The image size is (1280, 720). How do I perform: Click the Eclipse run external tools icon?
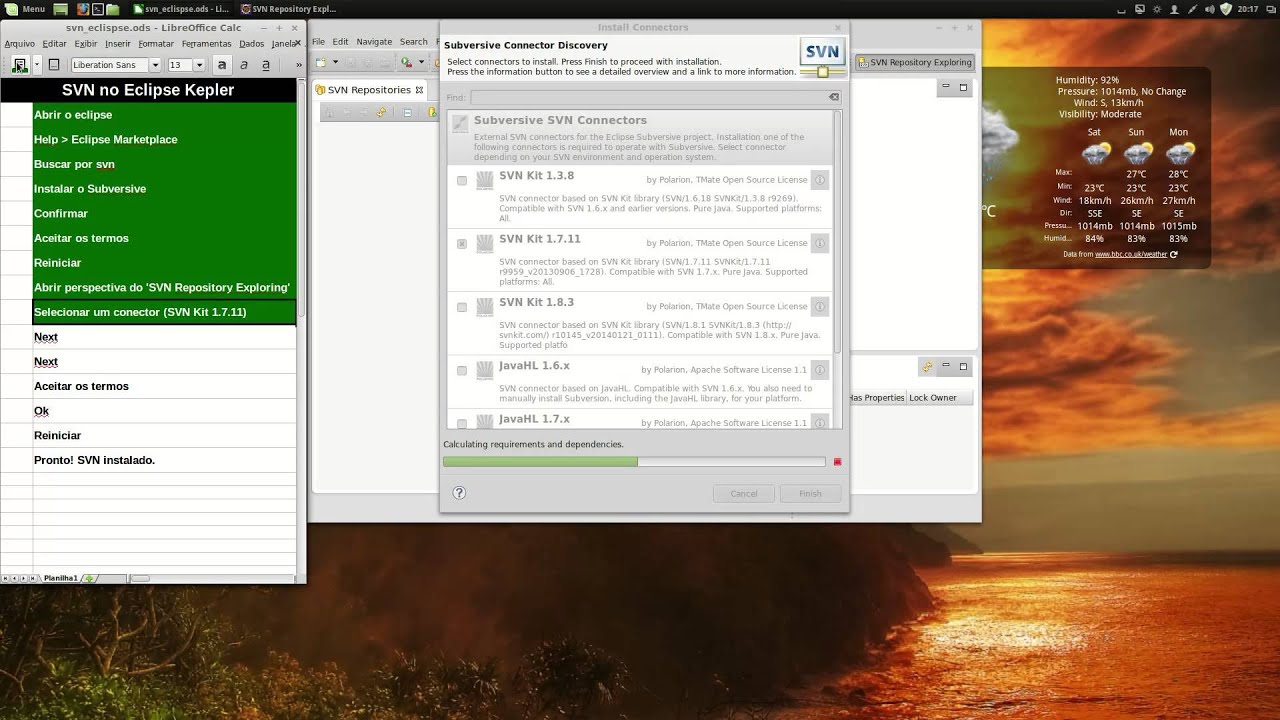(406, 62)
